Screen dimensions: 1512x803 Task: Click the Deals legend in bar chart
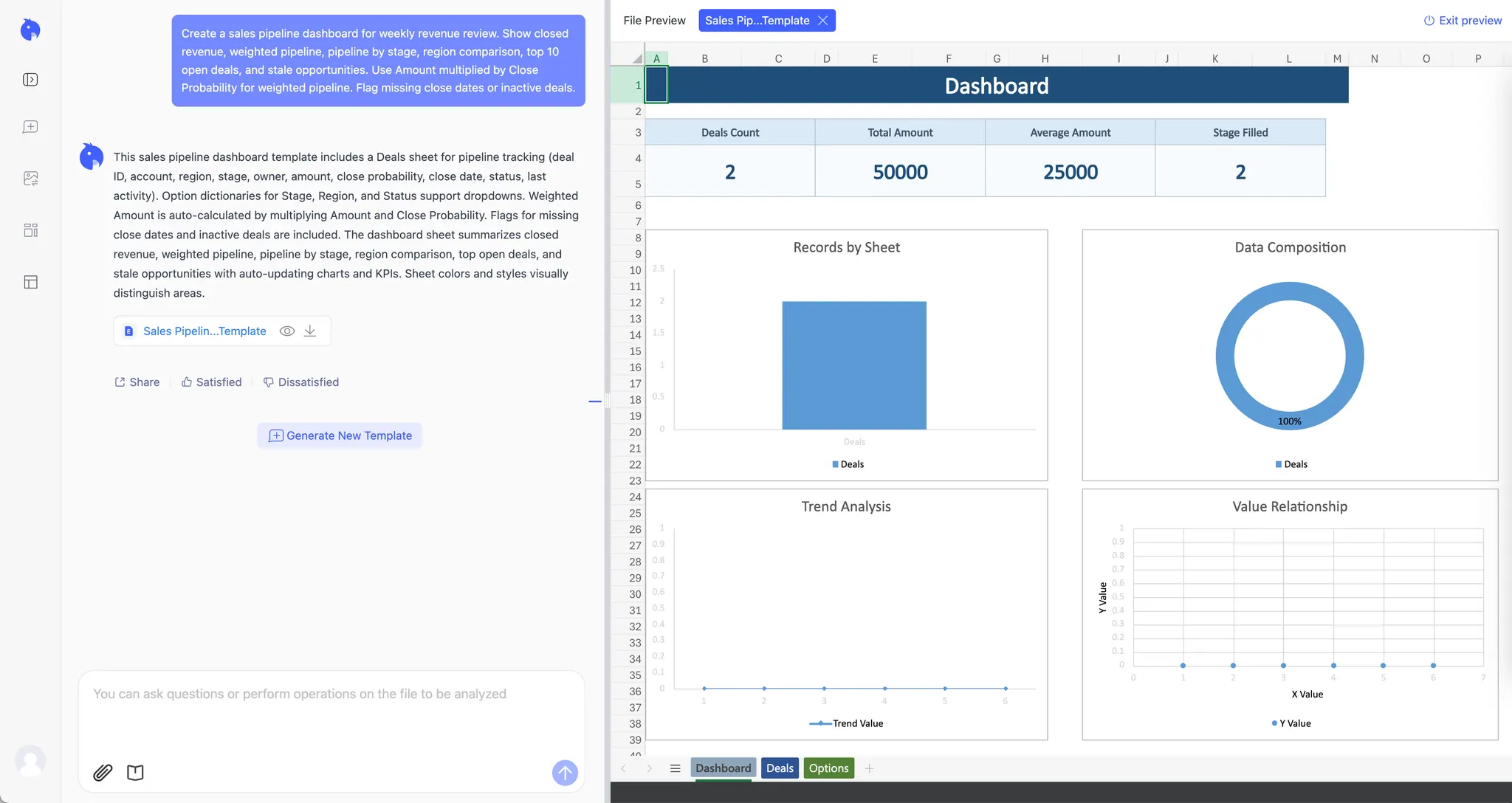pos(848,464)
